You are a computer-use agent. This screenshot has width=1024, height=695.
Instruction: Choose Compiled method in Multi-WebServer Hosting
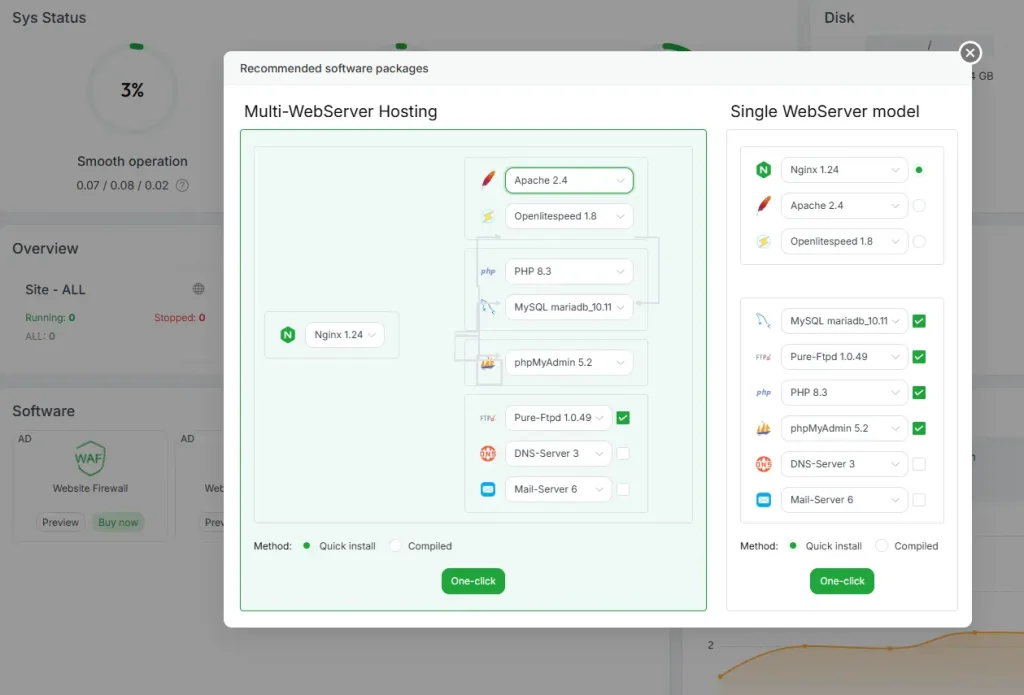(395, 545)
